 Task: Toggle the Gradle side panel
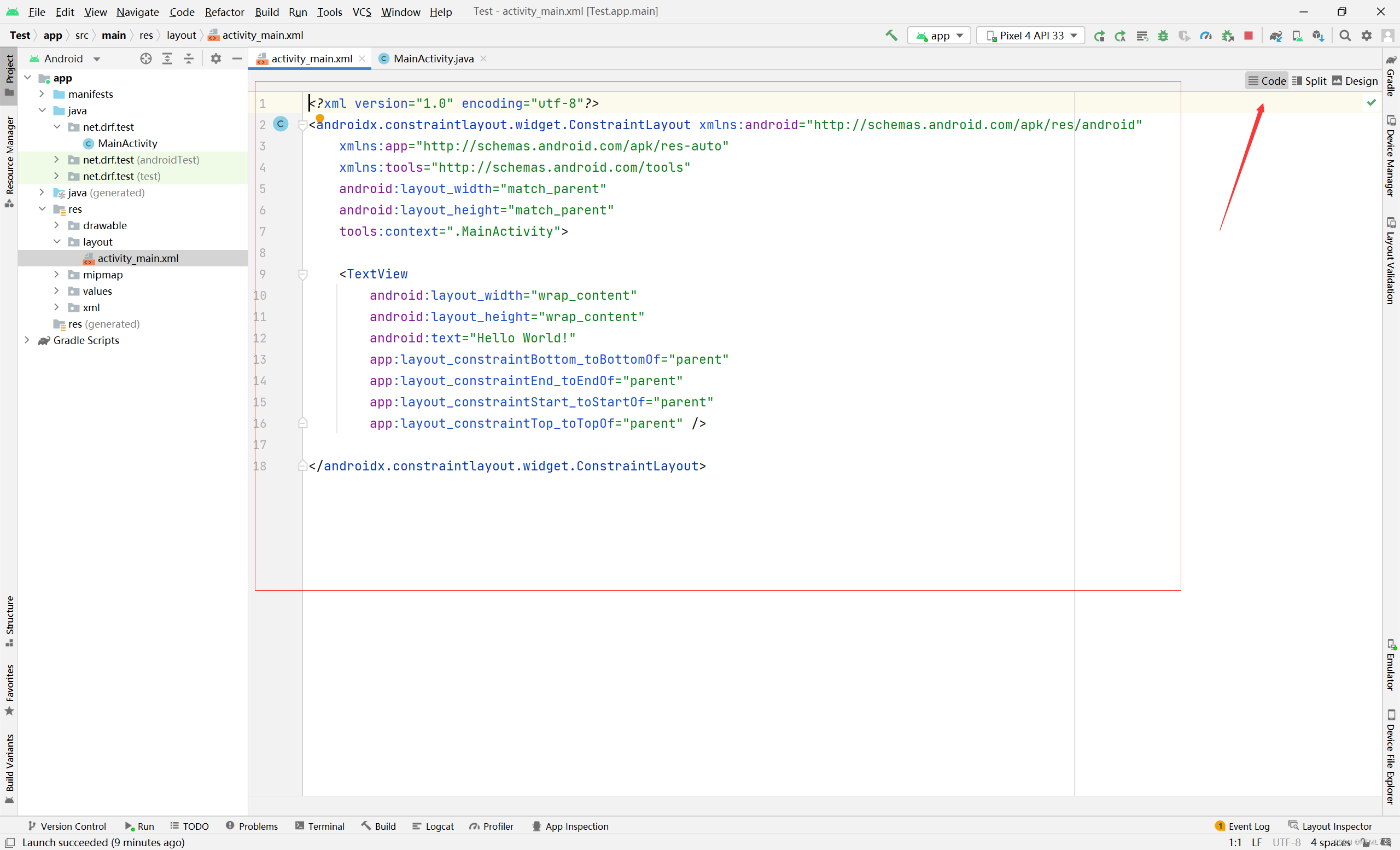(1391, 76)
